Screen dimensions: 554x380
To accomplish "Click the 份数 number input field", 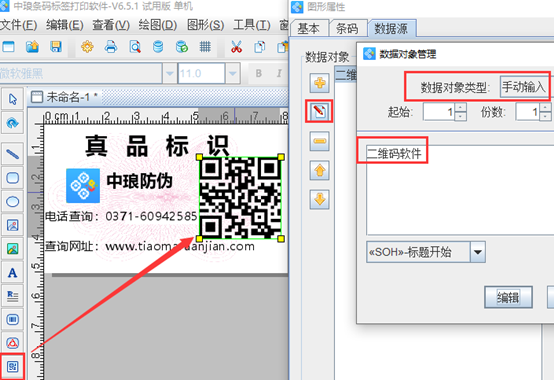I will tap(528, 112).
